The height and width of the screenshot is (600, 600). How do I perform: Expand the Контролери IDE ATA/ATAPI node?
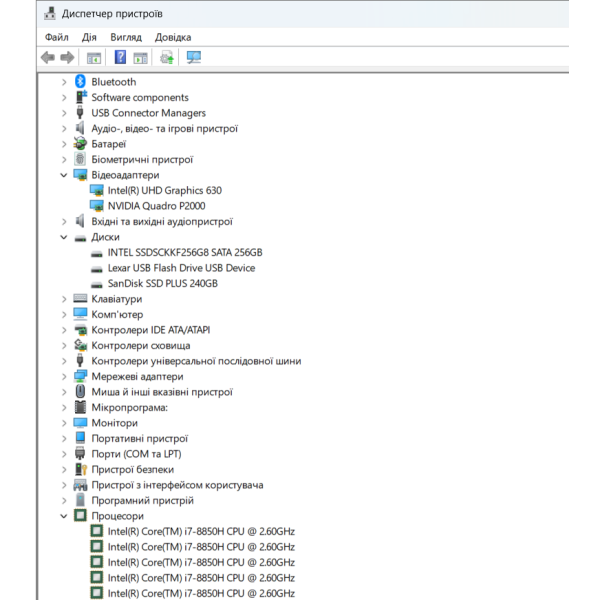pyautogui.click(x=64, y=330)
